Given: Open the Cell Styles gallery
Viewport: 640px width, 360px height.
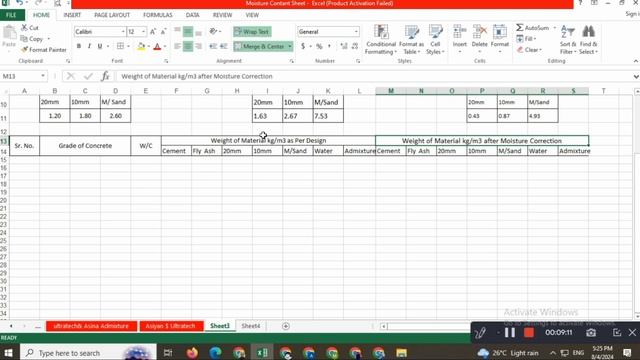Looking at the screenshot, I should coord(435,40).
